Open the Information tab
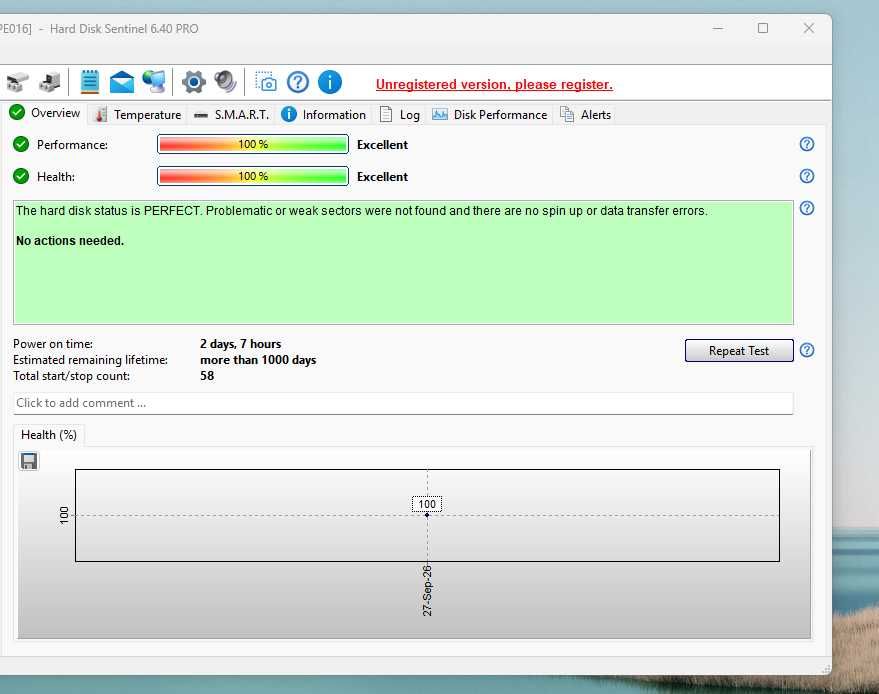Screen dimensions: 879x694 tap(323, 115)
